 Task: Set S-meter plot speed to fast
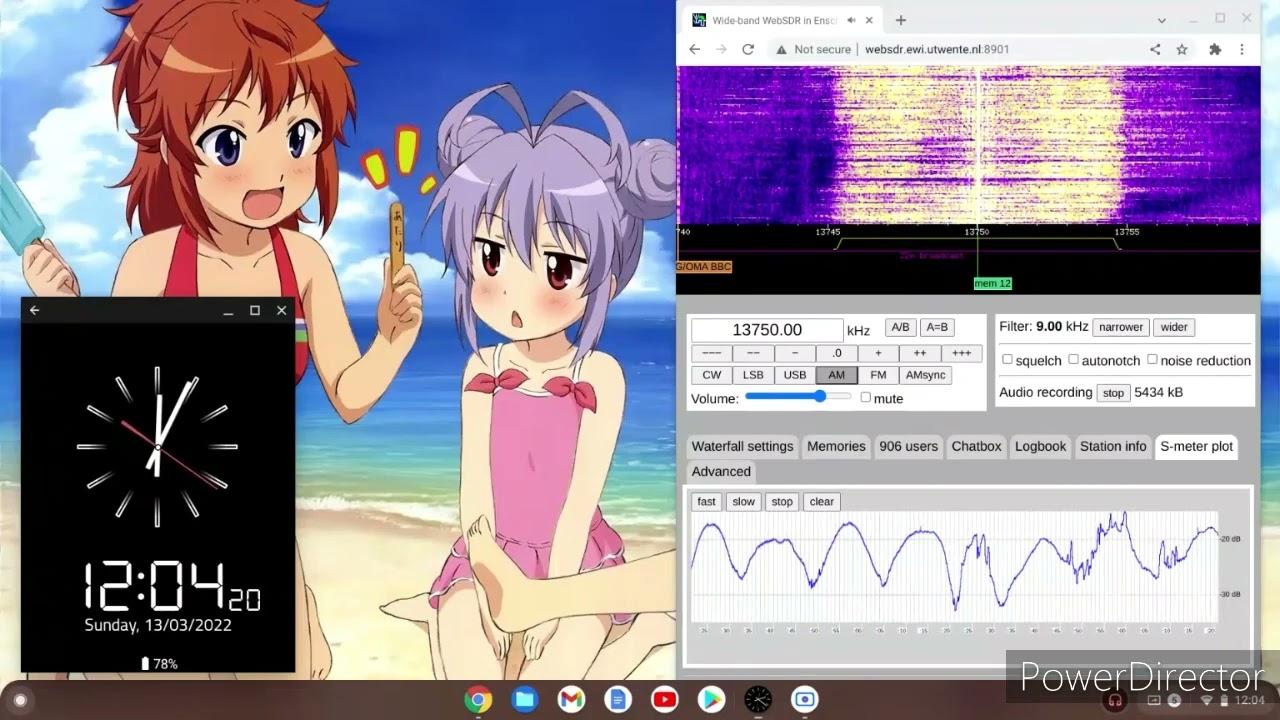click(x=707, y=502)
